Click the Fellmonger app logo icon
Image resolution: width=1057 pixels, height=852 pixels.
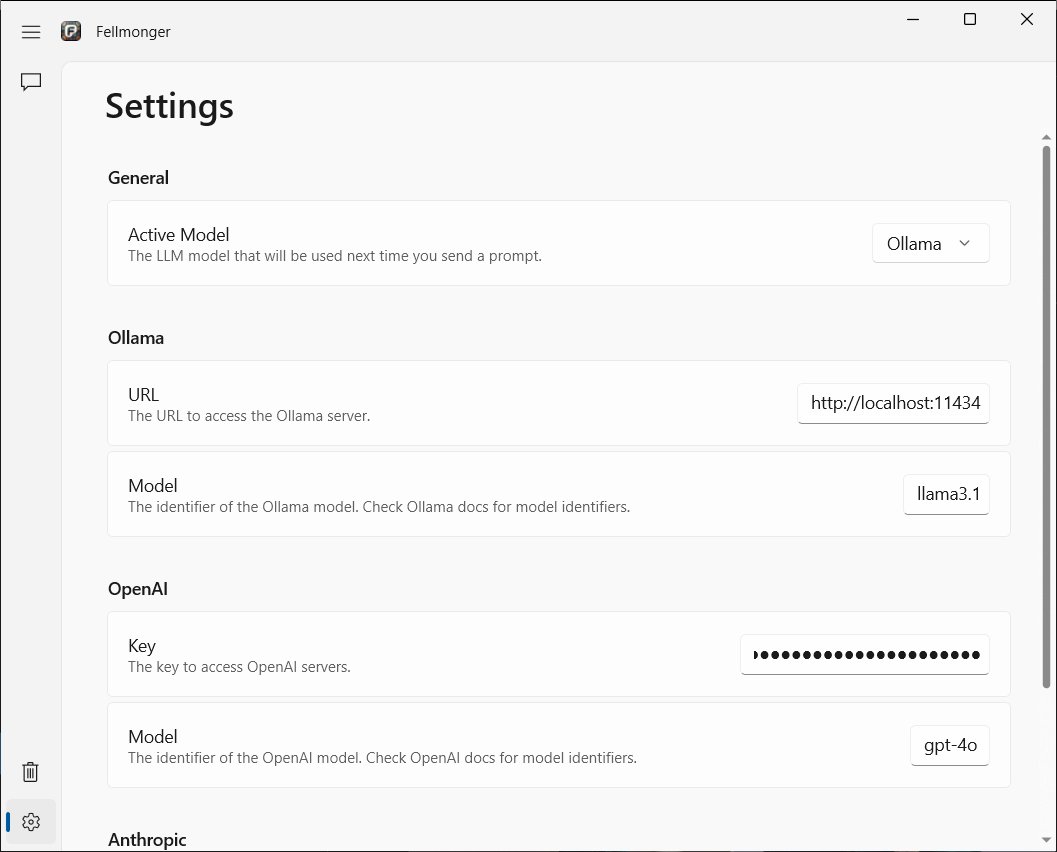pos(71,31)
